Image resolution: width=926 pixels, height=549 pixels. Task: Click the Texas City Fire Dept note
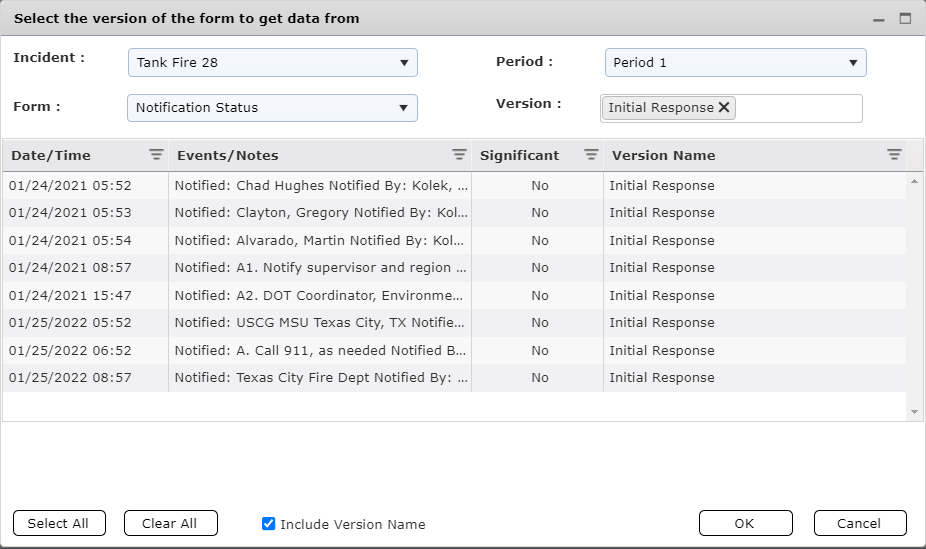tap(321, 377)
